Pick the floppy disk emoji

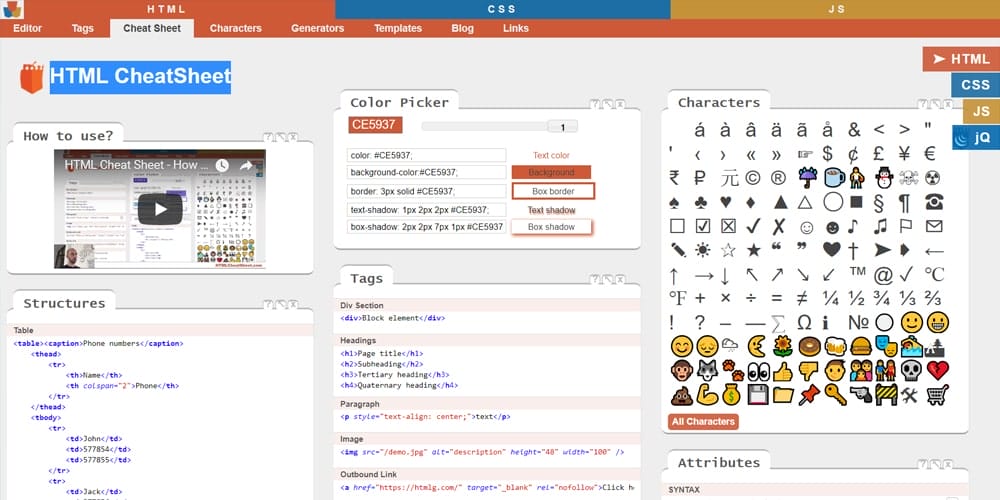click(757, 395)
